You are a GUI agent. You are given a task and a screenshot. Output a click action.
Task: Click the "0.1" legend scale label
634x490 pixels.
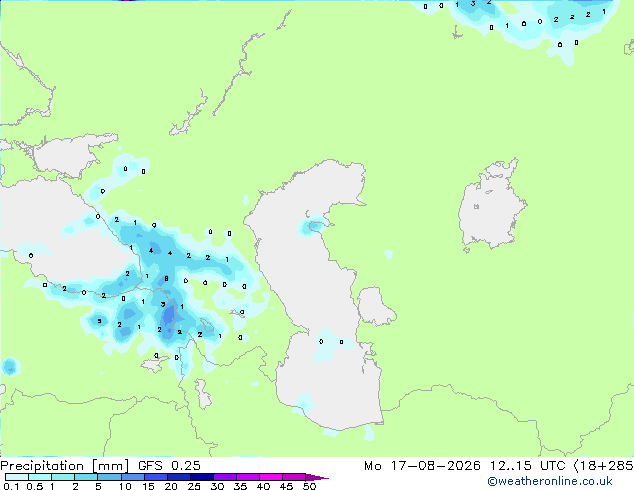pyautogui.click(x=11, y=486)
